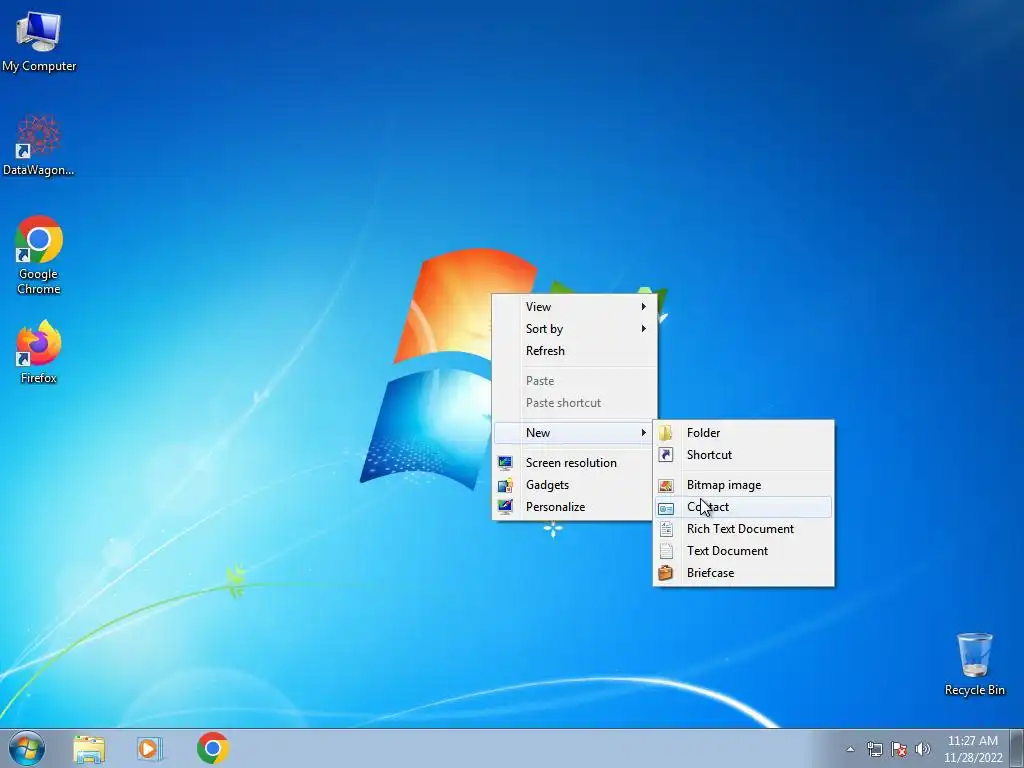Click the Personalize menu icon
Image resolution: width=1024 pixels, height=768 pixels.
coord(505,507)
